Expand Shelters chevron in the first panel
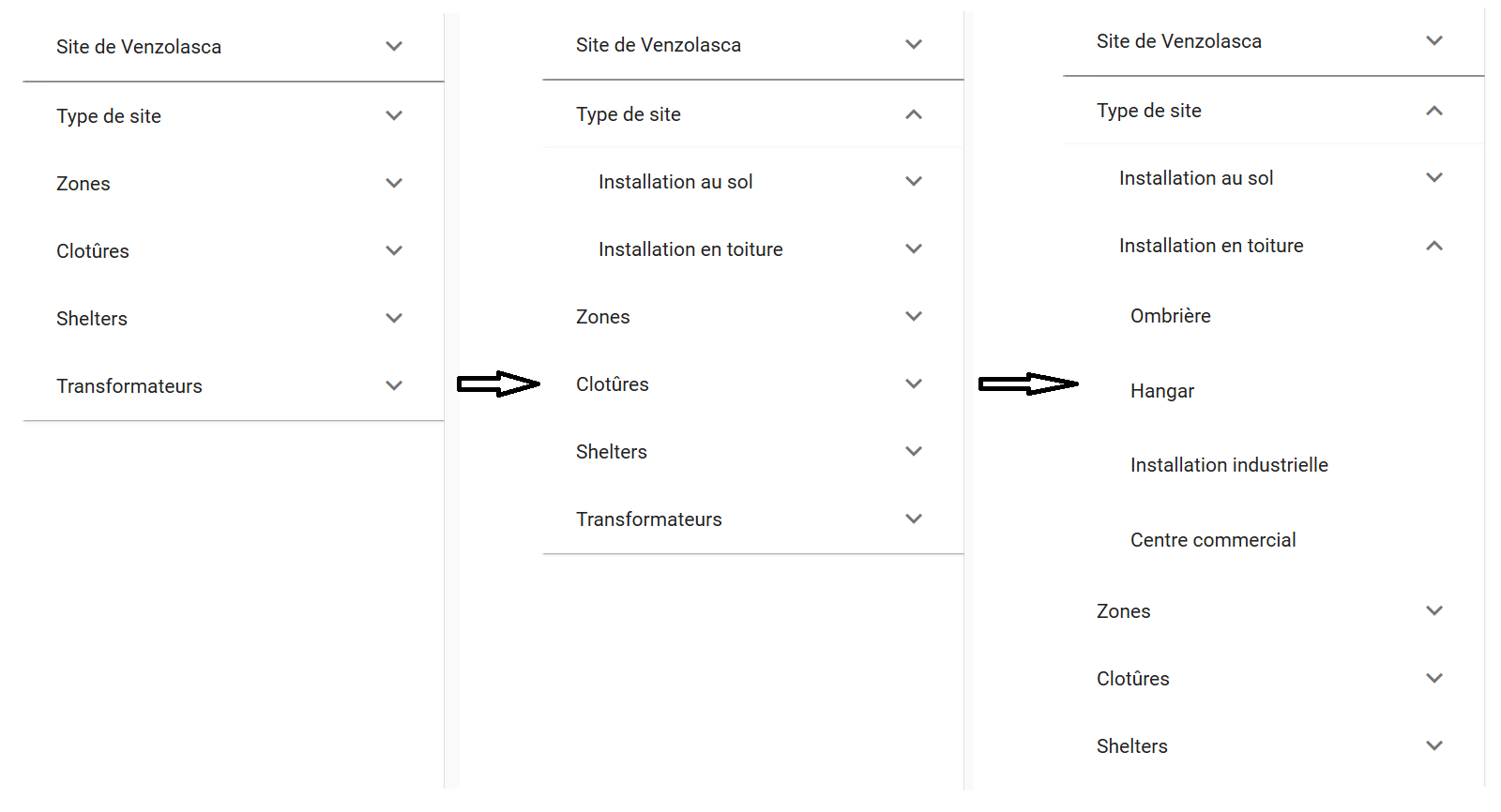Viewport: 1501px width, 812px height. point(394,319)
